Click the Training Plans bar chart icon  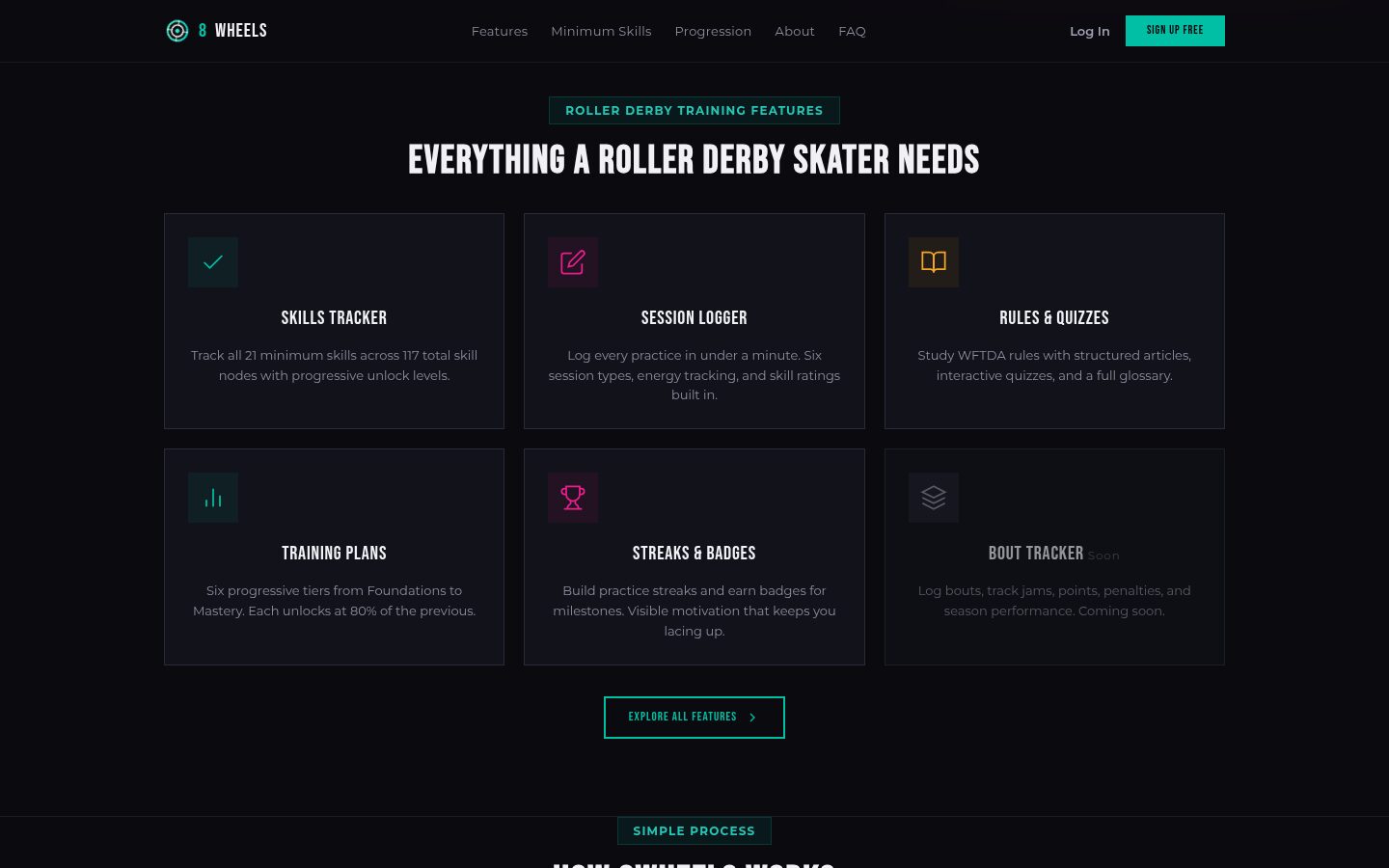coord(213,498)
